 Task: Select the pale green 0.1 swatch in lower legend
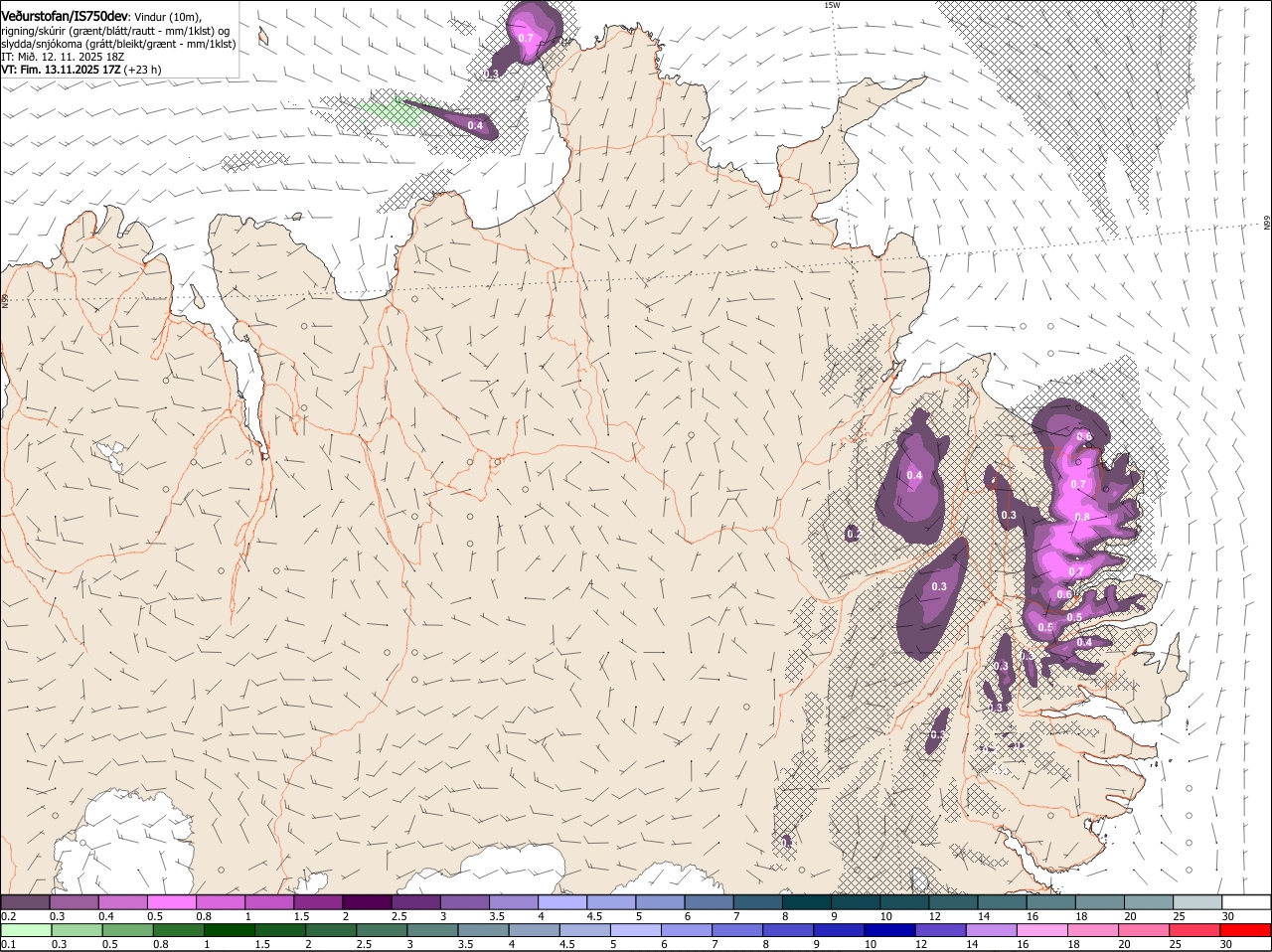(x=26, y=930)
